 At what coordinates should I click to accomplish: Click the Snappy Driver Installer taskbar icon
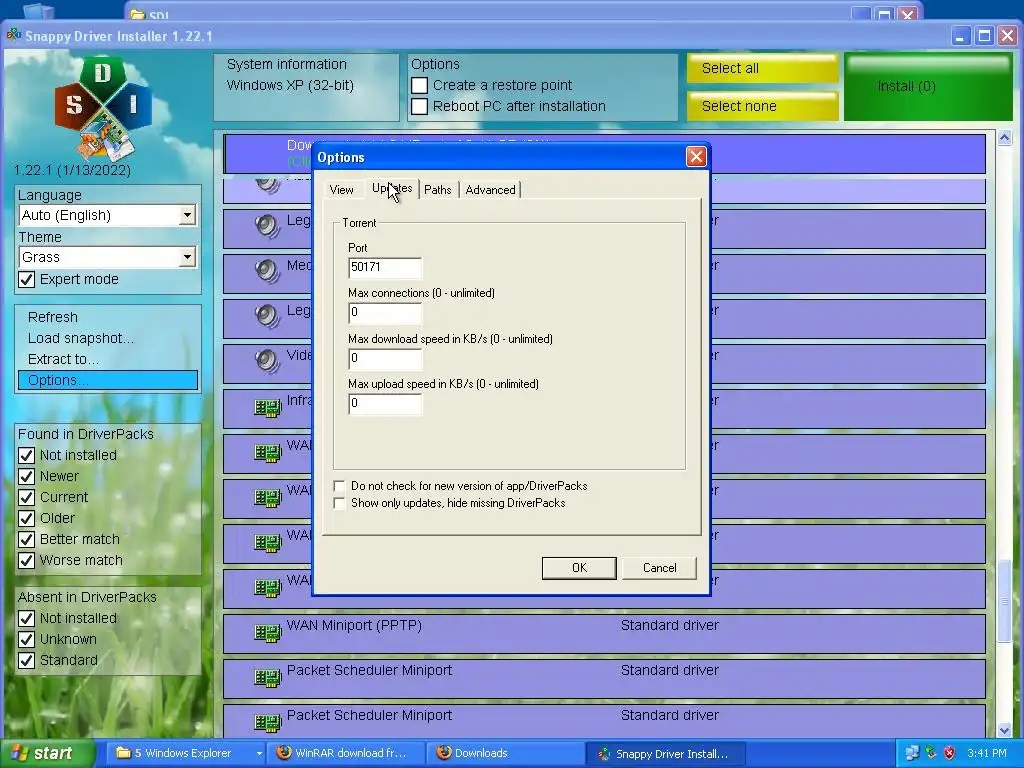tap(604, 753)
